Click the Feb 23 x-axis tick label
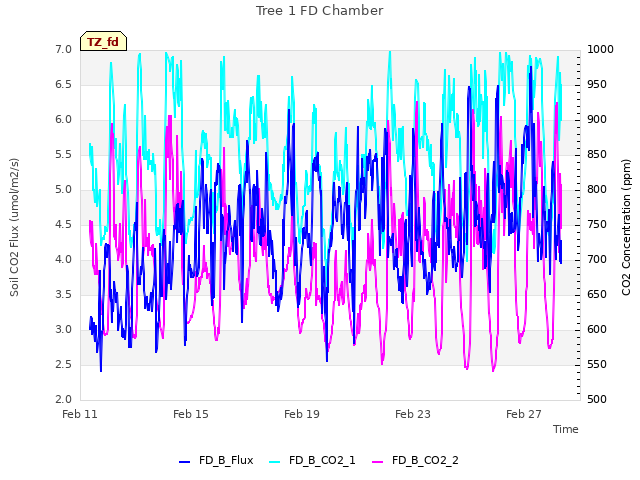Image resolution: width=640 pixels, height=480 pixels. pyautogui.click(x=413, y=414)
